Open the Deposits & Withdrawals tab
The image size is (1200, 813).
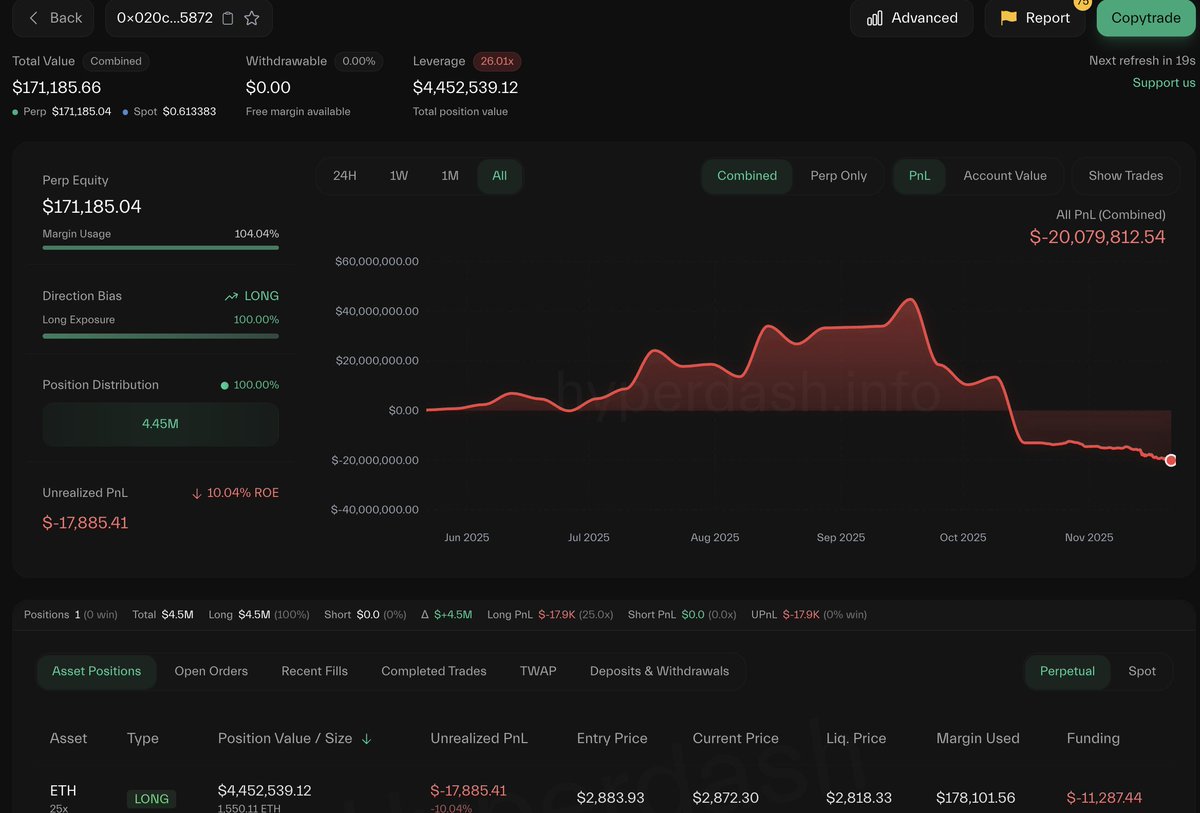[x=660, y=671]
